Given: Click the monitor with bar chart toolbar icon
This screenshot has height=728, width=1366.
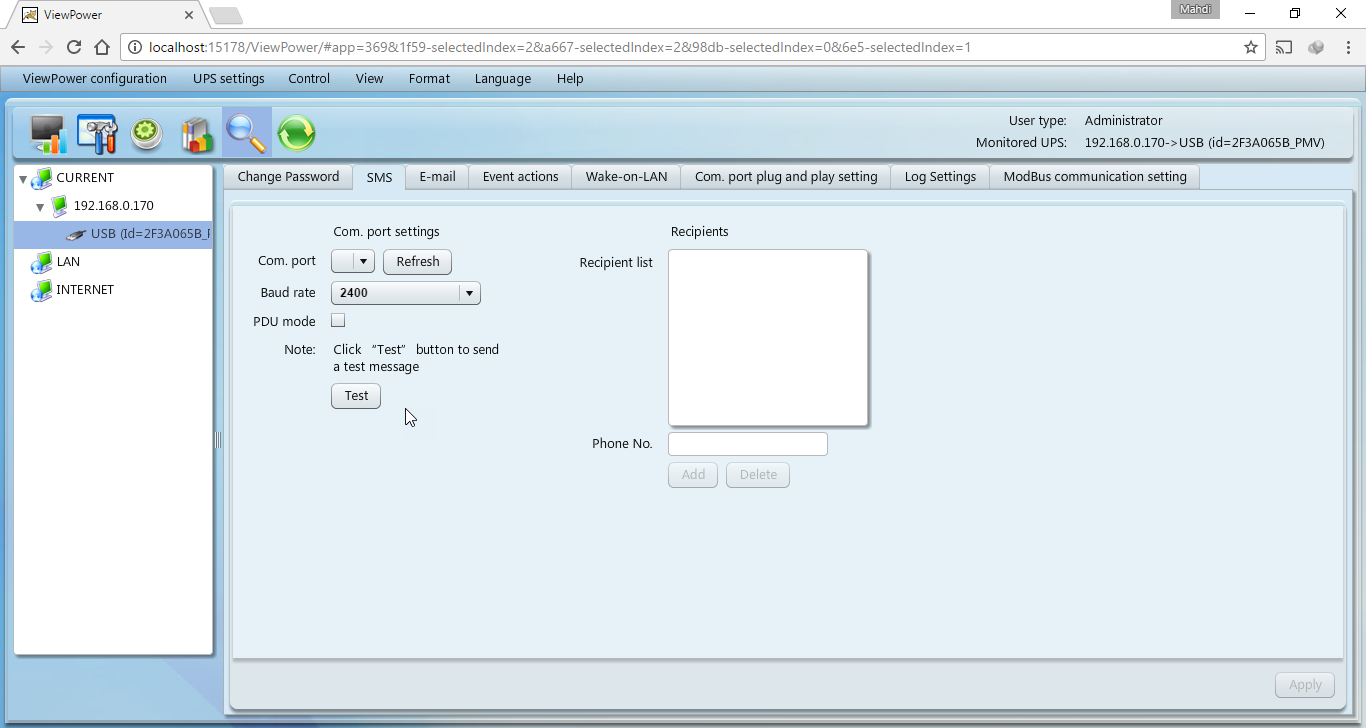Looking at the screenshot, I should (x=47, y=134).
